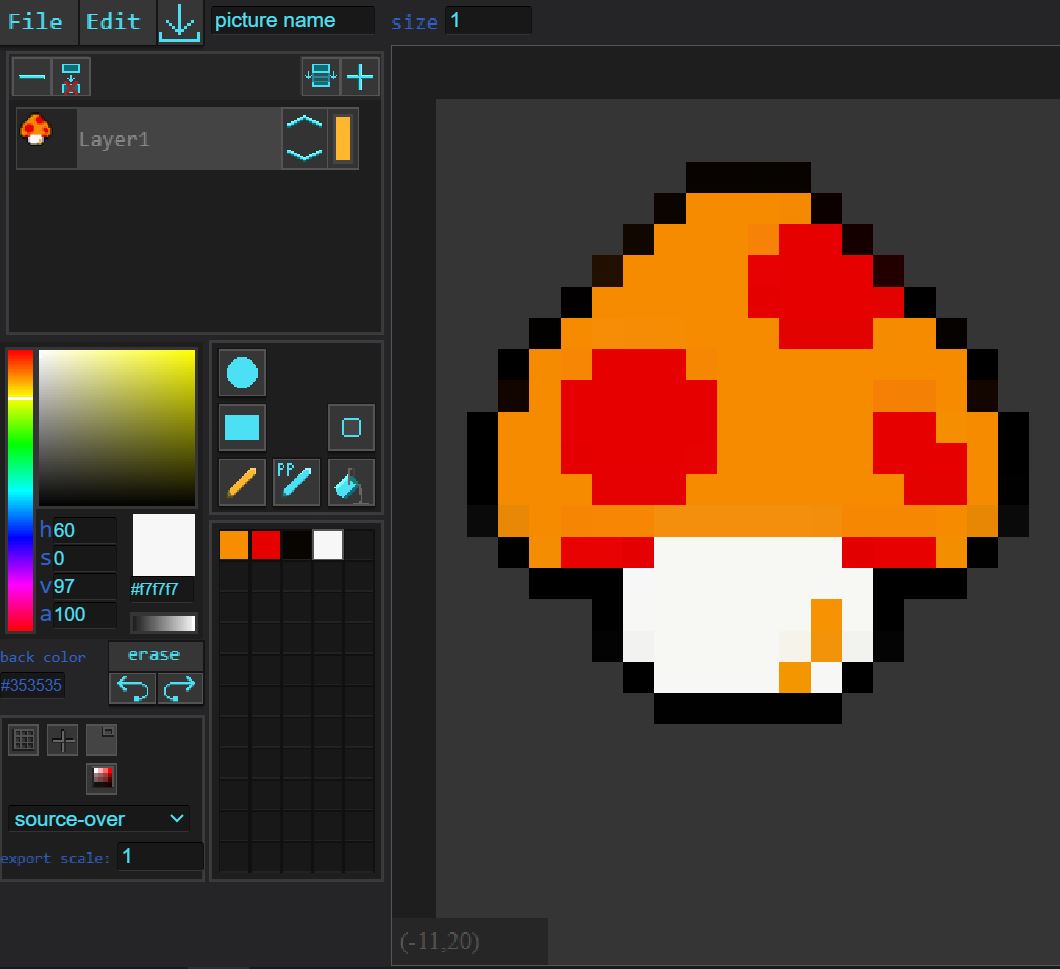Image resolution: width=1060 pixels, height=969 pixels.
Task: Click the undo arrow button
Action: [x=132, y=688]
